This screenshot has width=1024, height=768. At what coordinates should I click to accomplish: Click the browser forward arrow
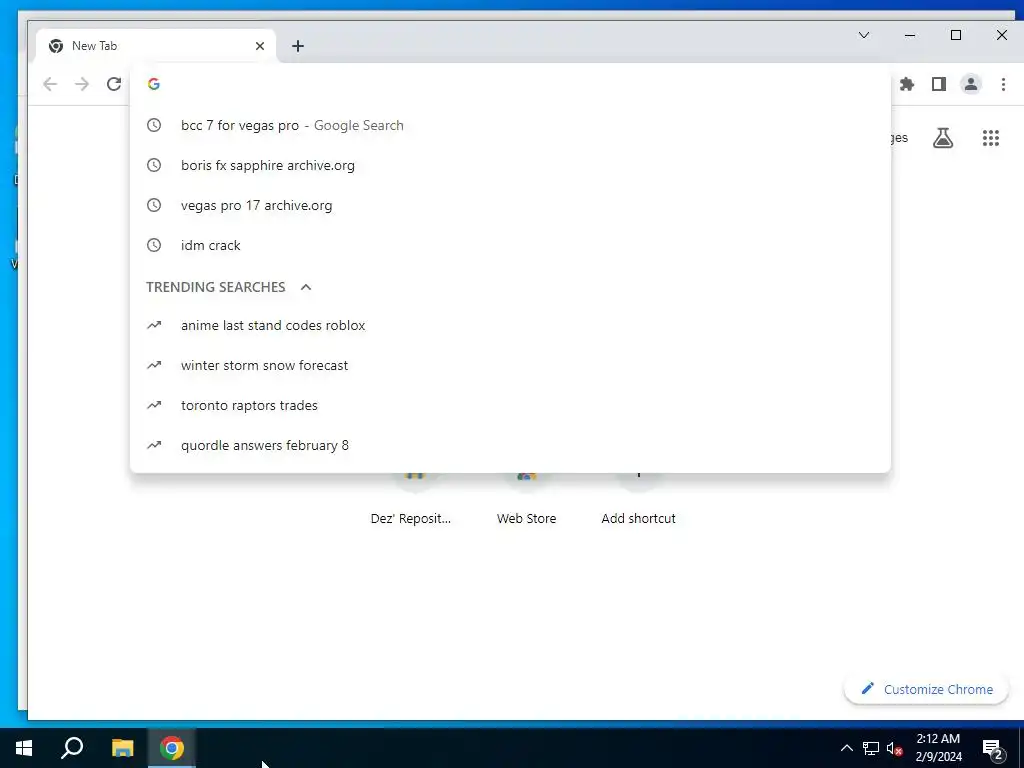pyautogui.click(x=82, y=84)
